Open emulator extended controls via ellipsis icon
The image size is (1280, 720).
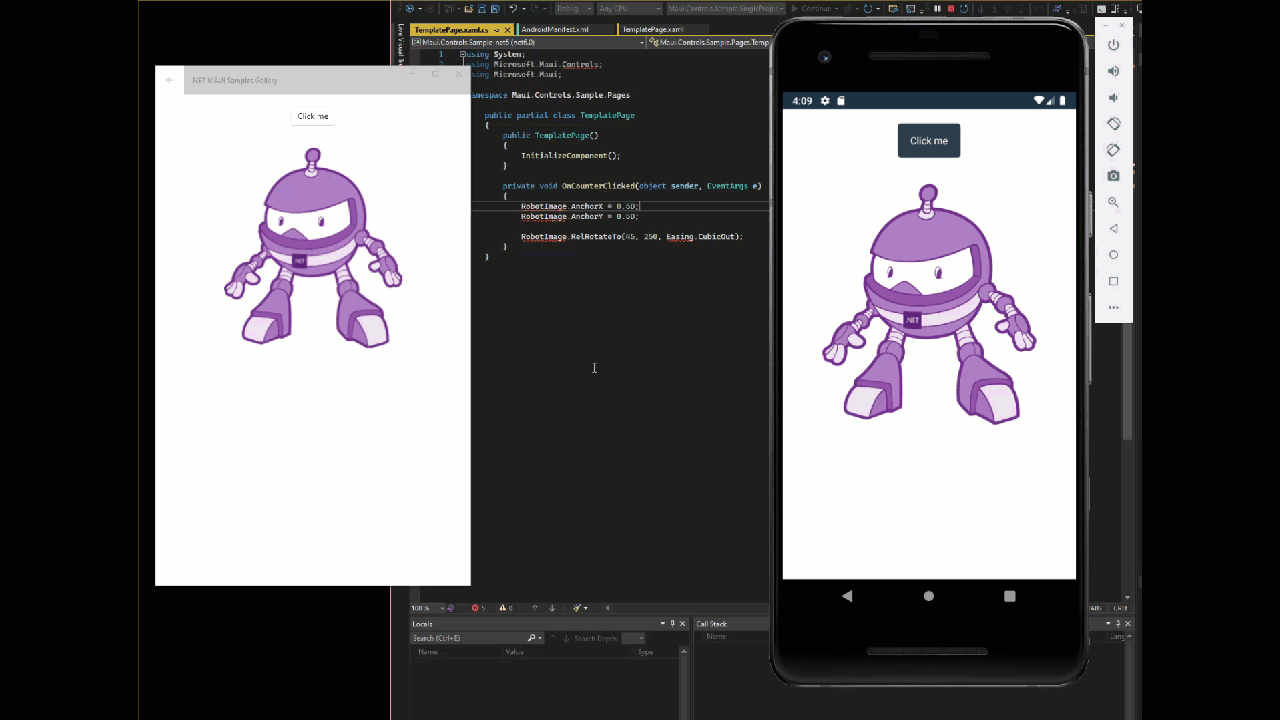click(x=1113, y=307)
